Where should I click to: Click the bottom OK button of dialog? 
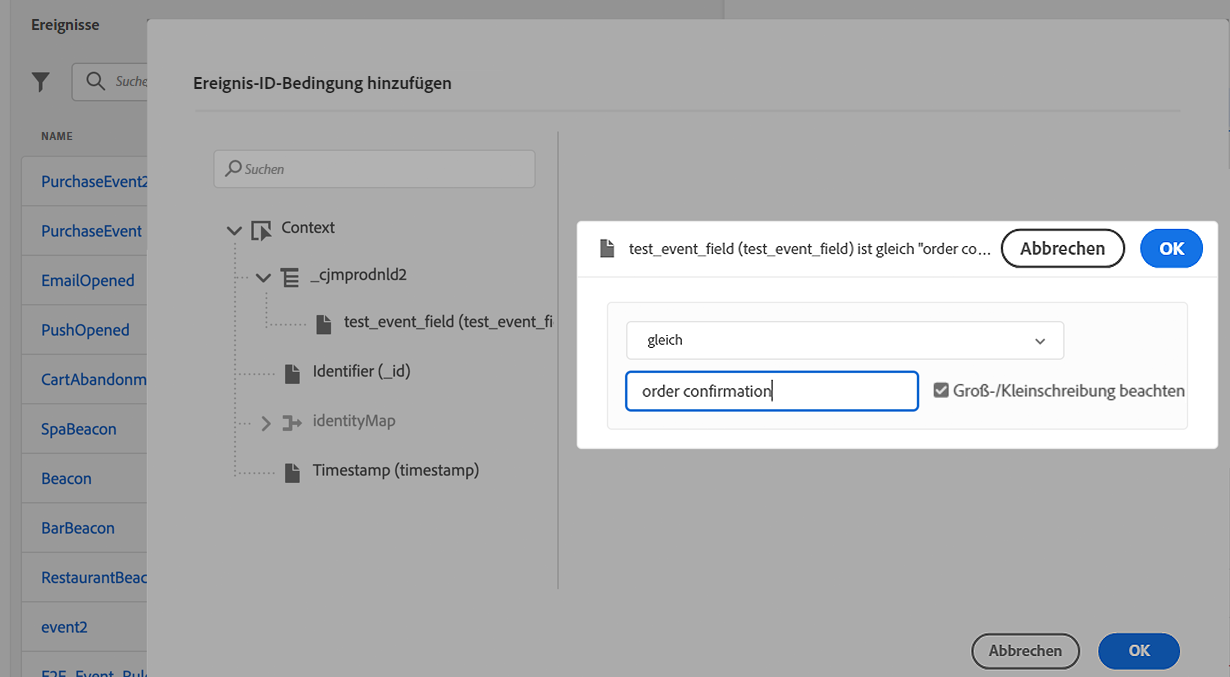(1139, 651)
